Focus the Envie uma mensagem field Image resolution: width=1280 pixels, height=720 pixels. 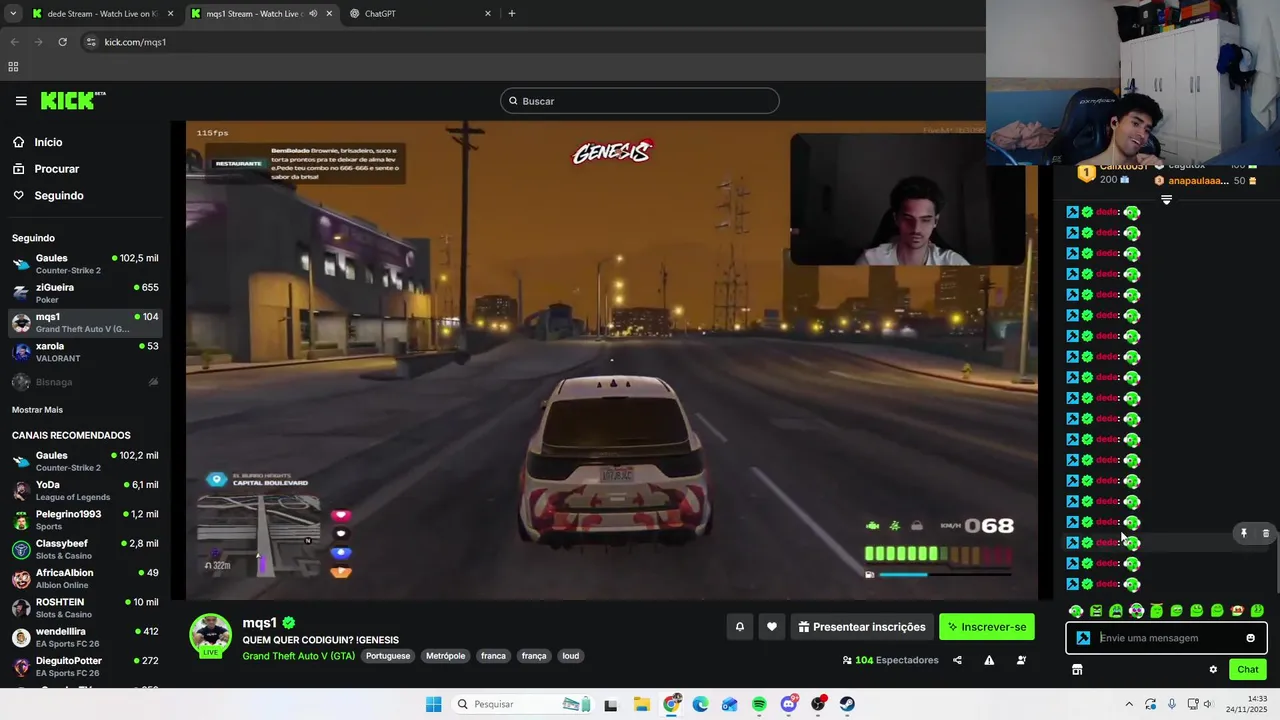point(1168,638)
